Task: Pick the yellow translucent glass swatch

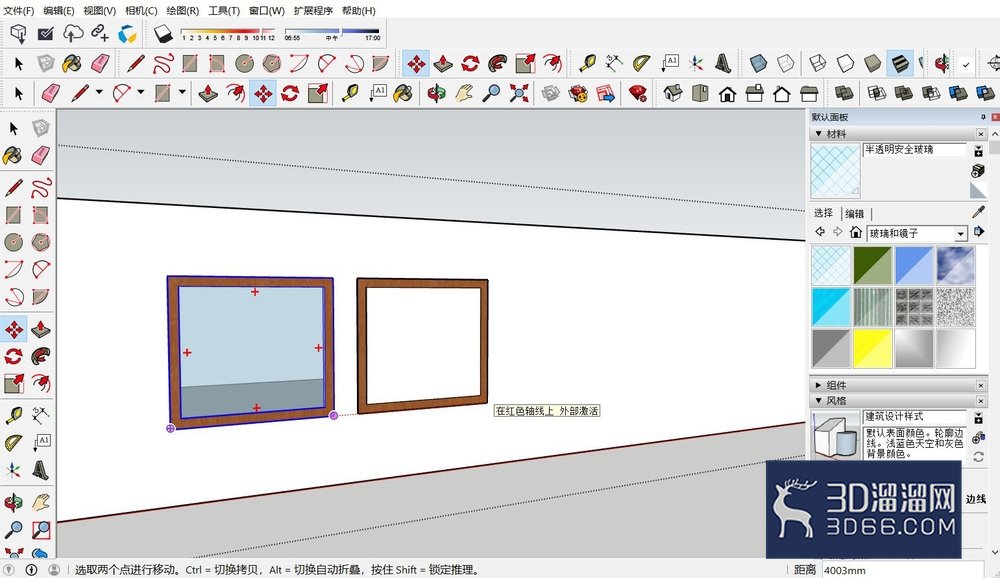Action: (872, 348)
